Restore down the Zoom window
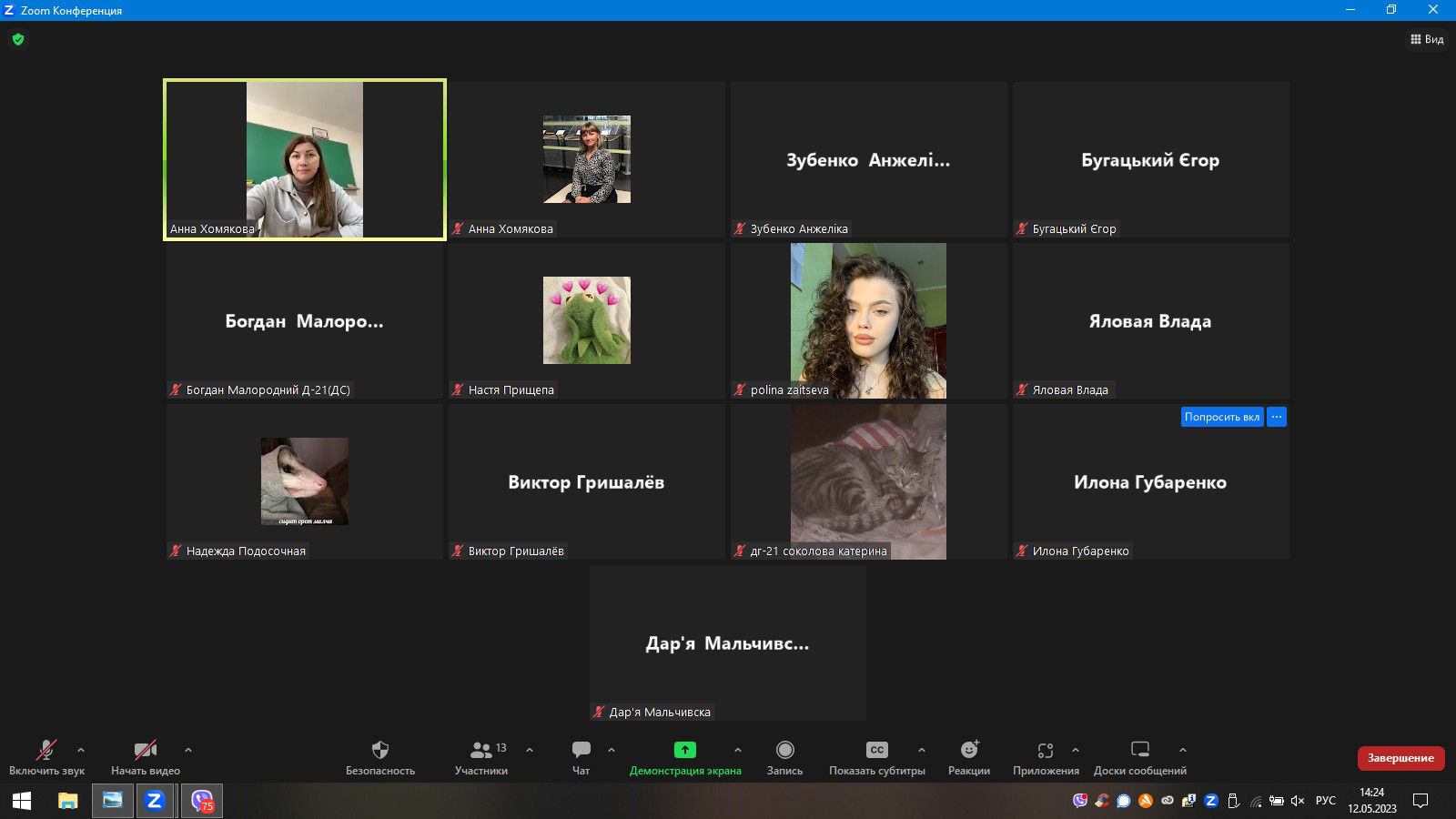Viewport: 1456px width, 819px height. coord(1391,10)
